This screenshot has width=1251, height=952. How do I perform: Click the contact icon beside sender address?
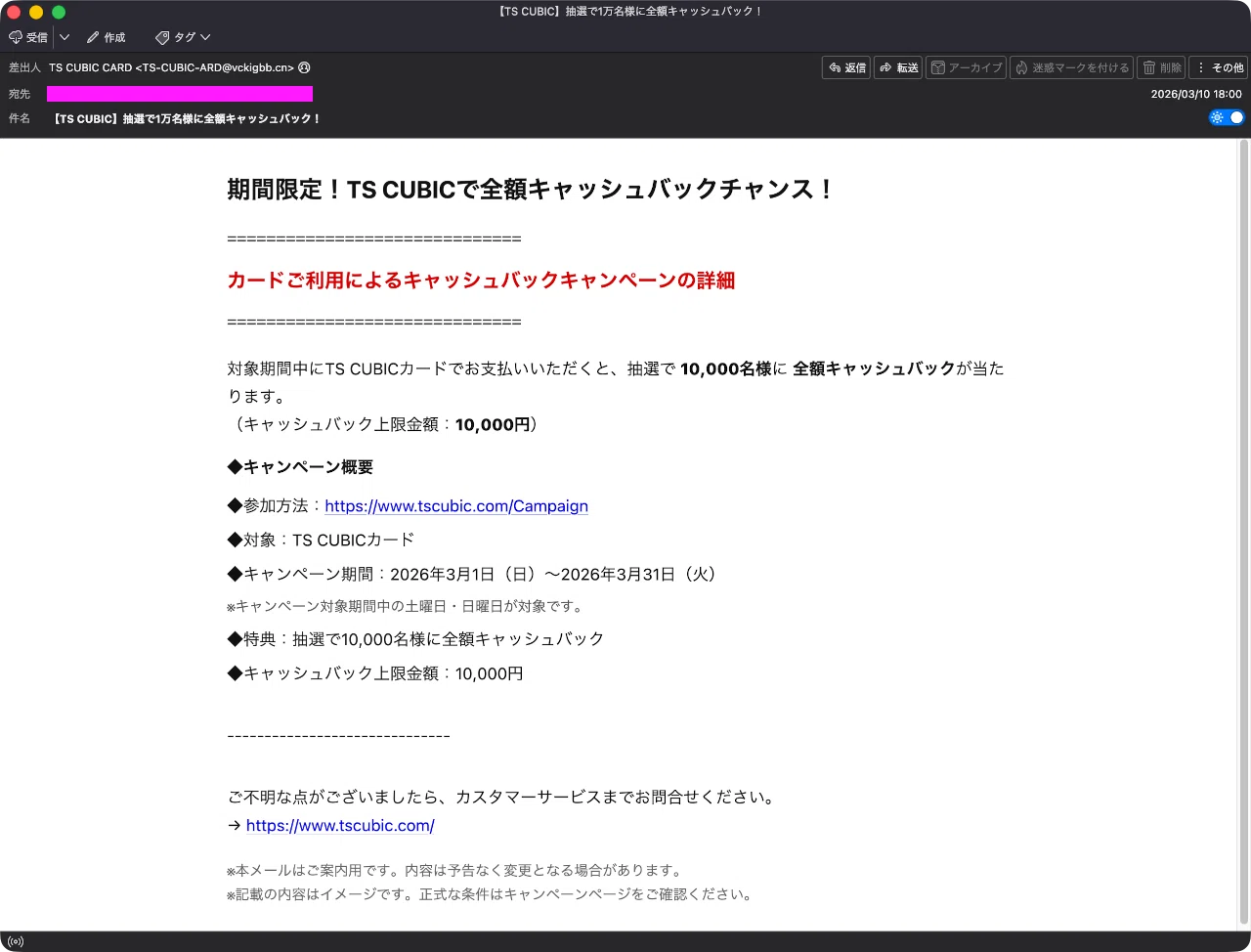tap(304, 67)
